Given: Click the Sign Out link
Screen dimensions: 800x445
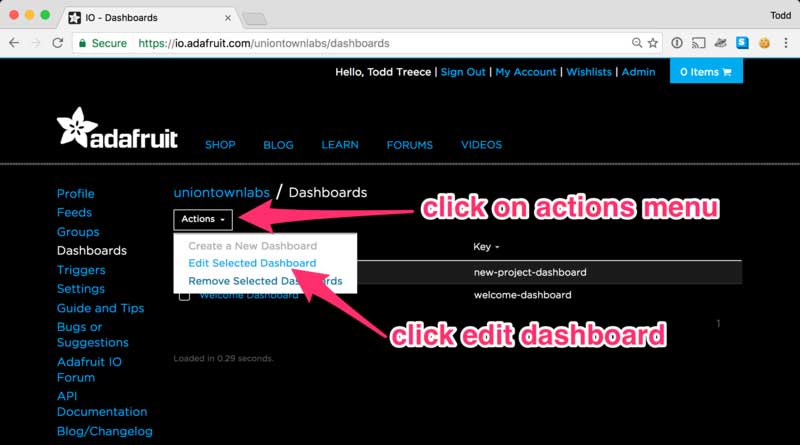Looking at the screenshot, I should 463,72.
